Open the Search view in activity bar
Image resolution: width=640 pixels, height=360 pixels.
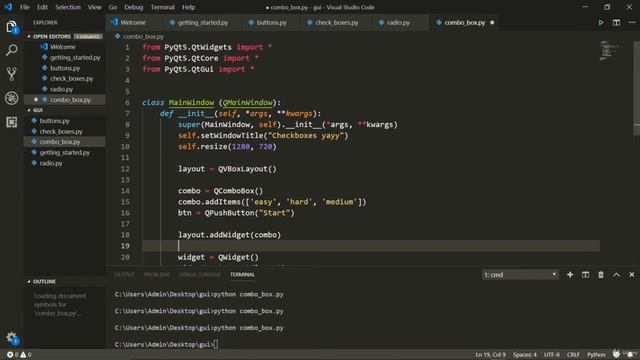(x=11, y=50)
